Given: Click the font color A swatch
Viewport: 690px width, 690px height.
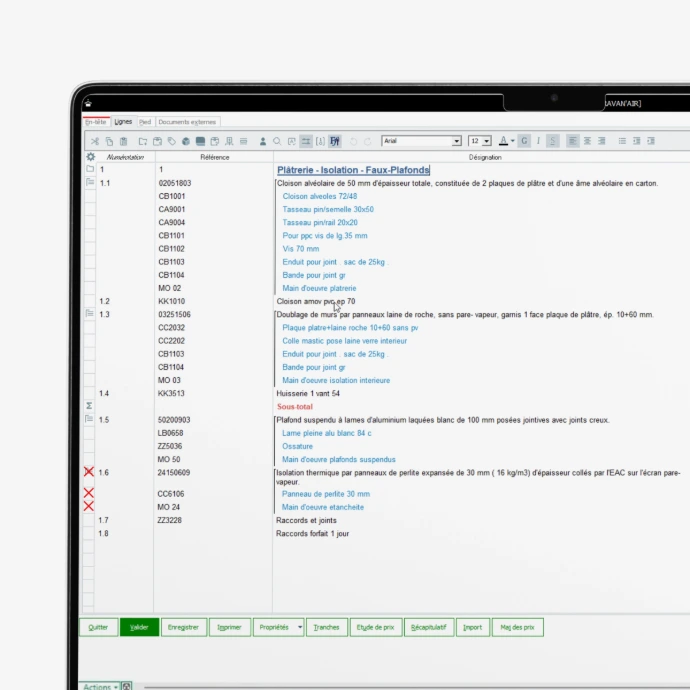Looking at the screenshot, I should pos(503,141).
